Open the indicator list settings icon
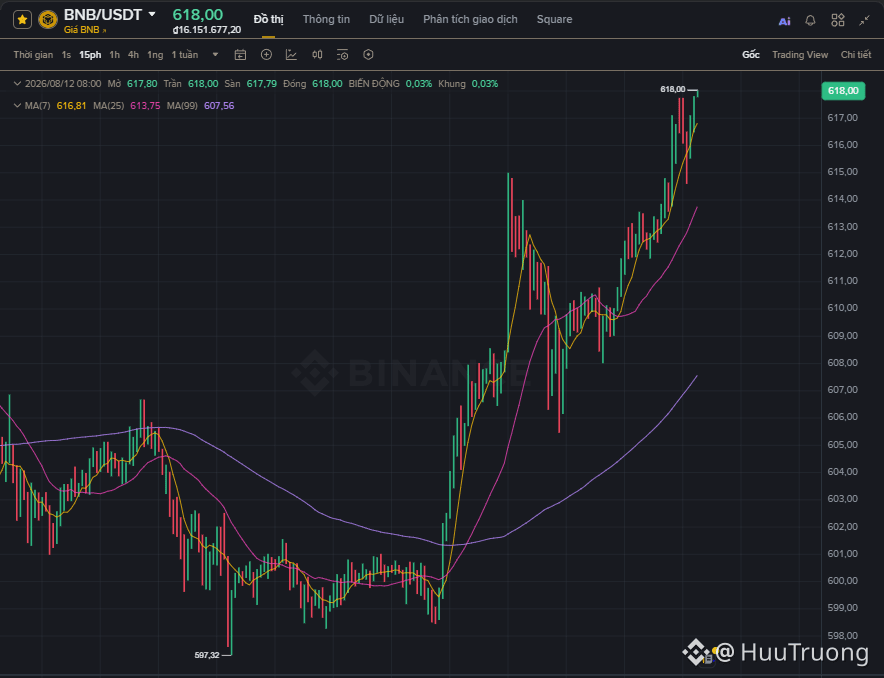 342,55
